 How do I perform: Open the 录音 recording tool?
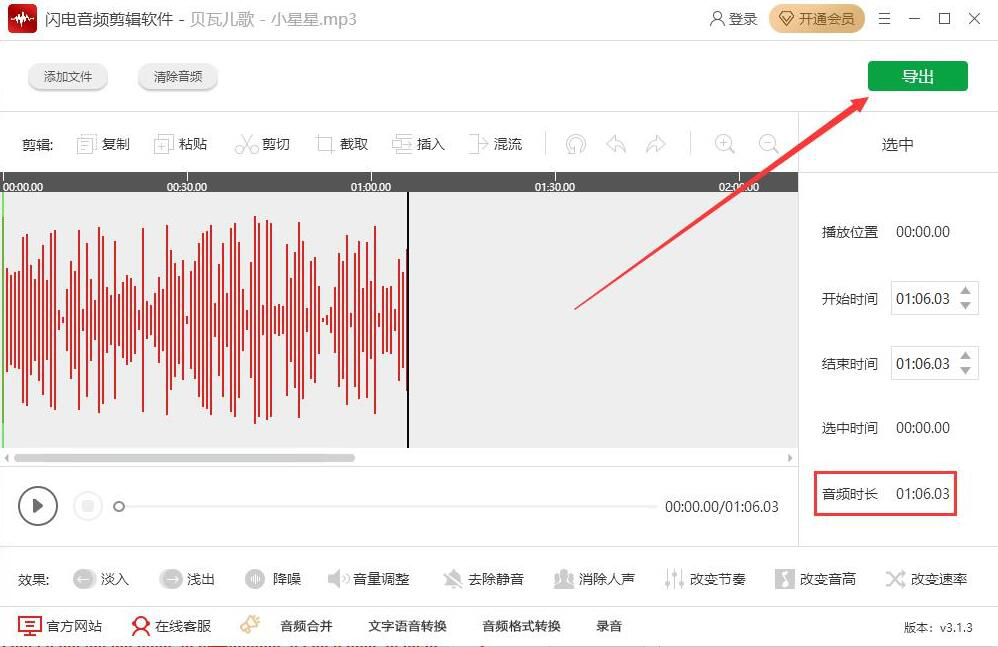point(609,626)
